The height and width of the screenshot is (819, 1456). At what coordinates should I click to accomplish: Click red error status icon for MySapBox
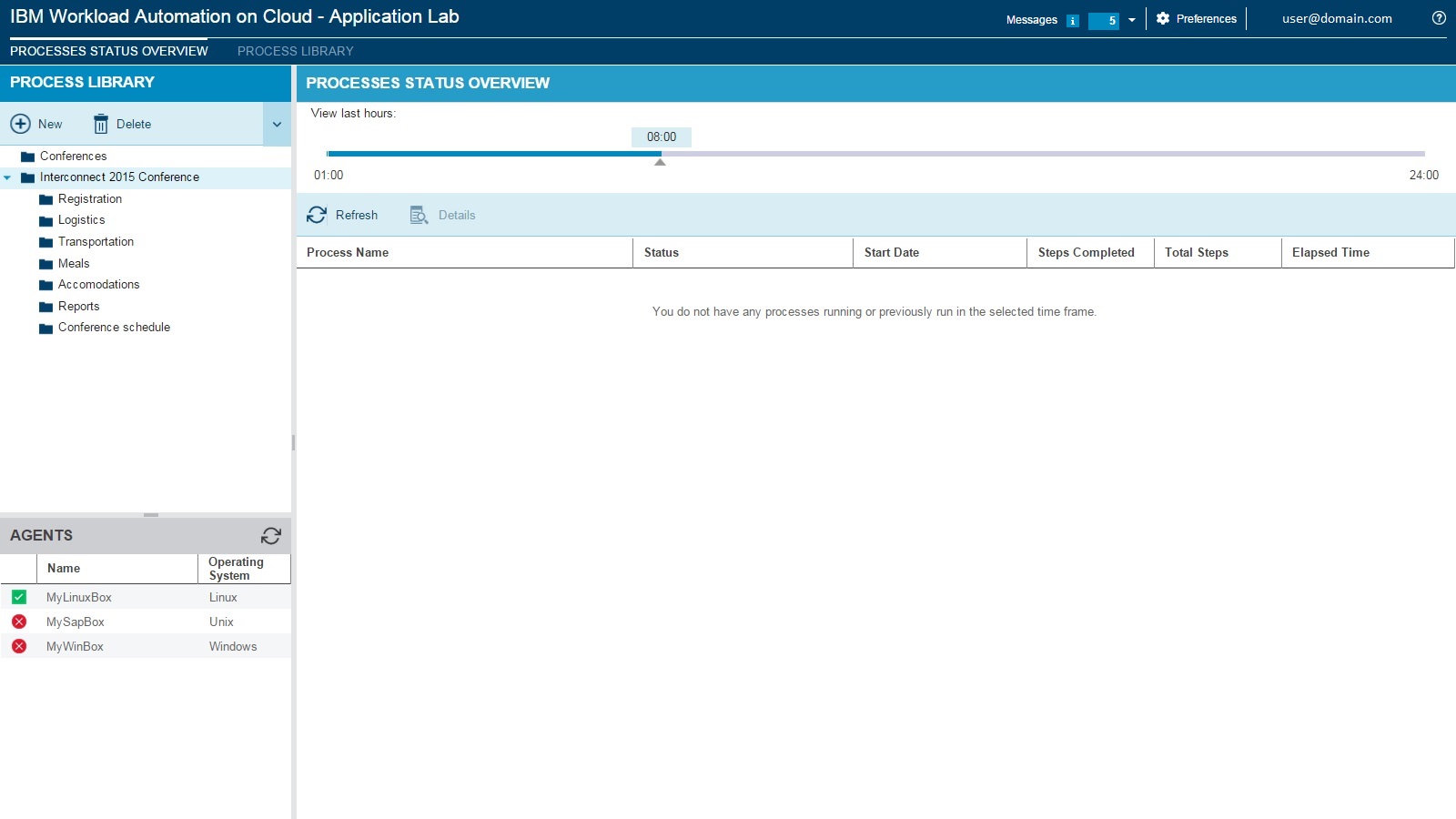point(19,622)
